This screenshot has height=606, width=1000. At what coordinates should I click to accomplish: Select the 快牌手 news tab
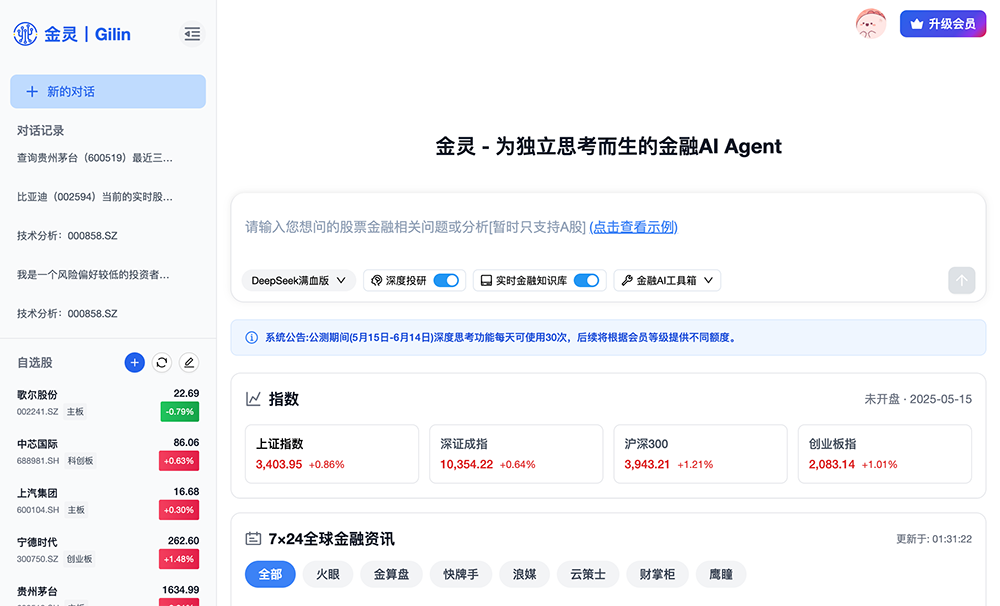point(460,574)
